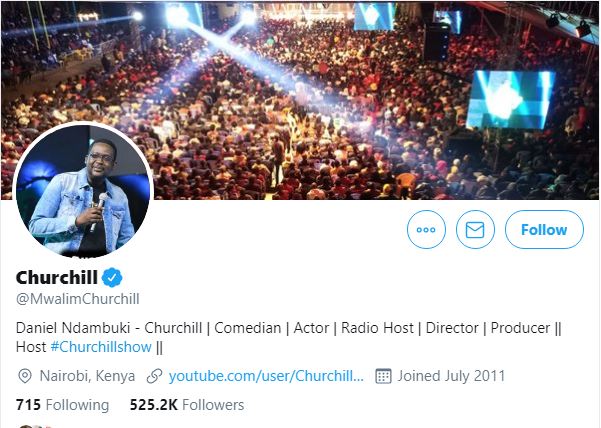
Task: Click the location pin icon
Action: (25, 376)
